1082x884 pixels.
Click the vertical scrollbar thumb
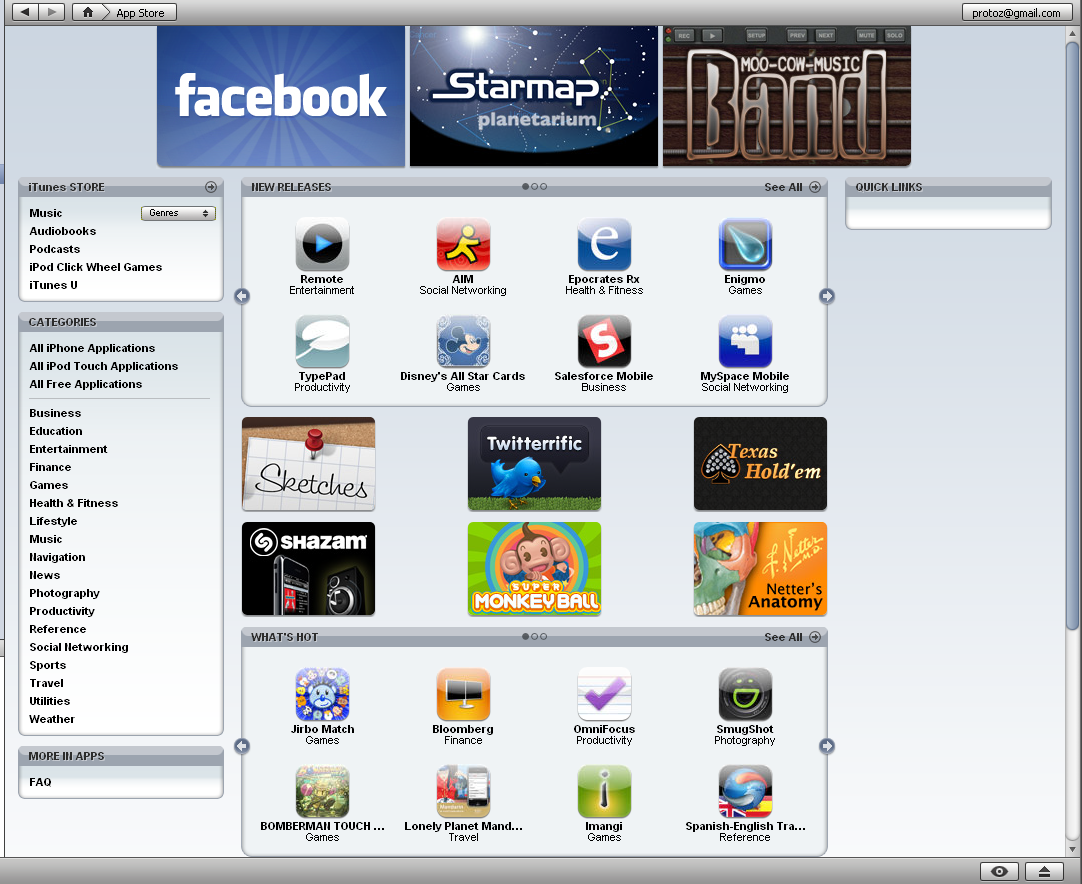point(1072,335)
